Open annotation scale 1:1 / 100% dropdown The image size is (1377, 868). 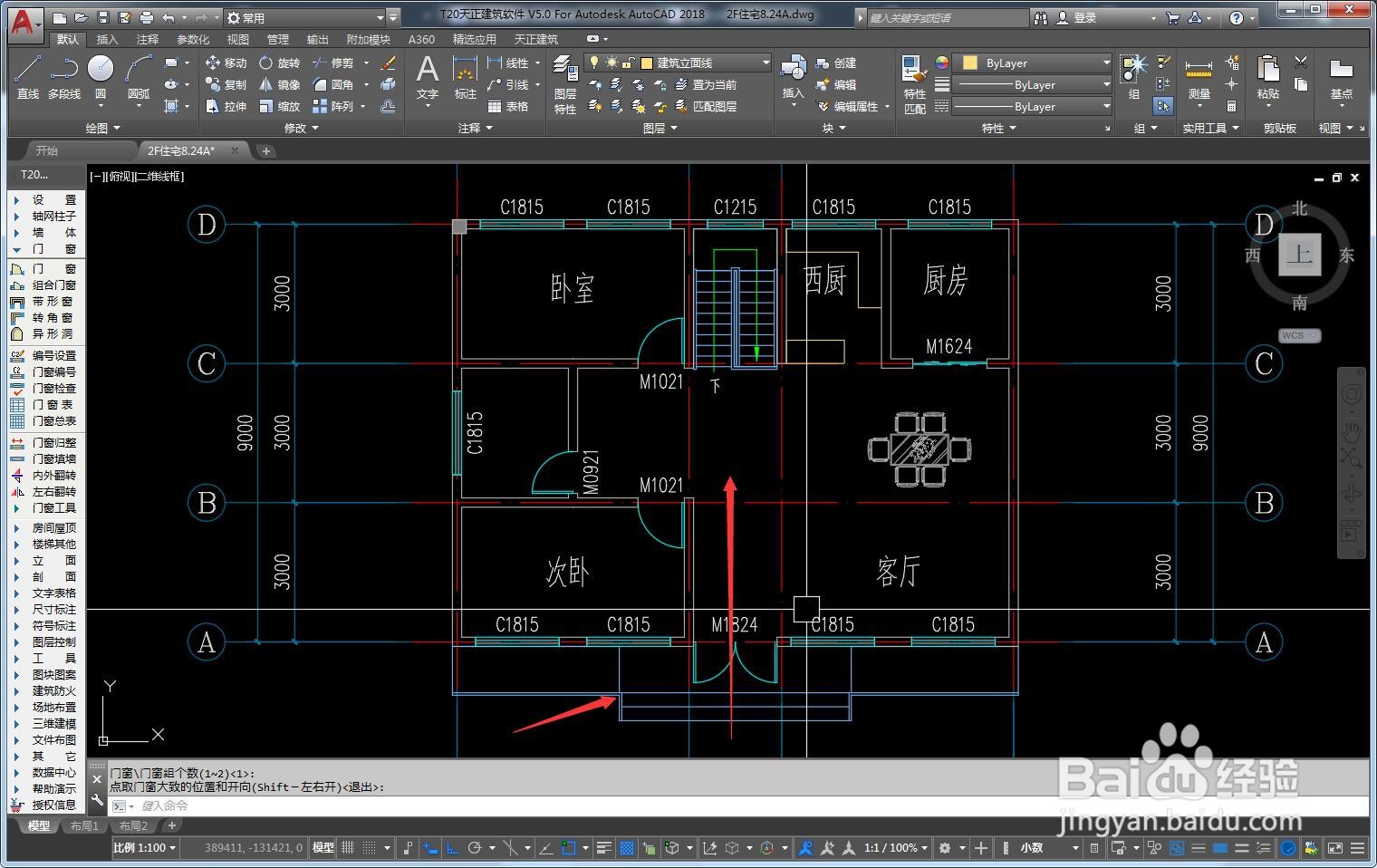pos(896,848)
